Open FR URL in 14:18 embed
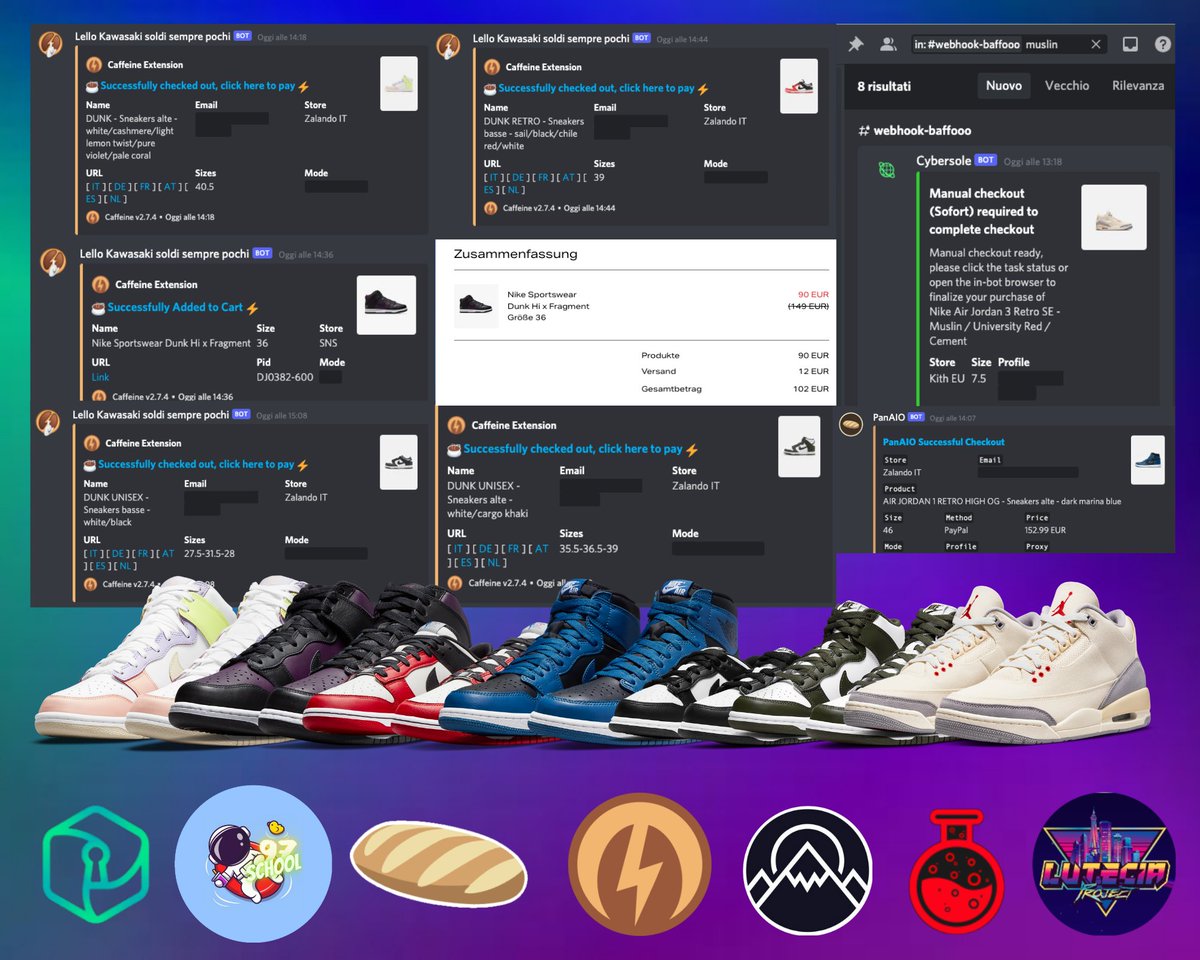 (147, 187)
